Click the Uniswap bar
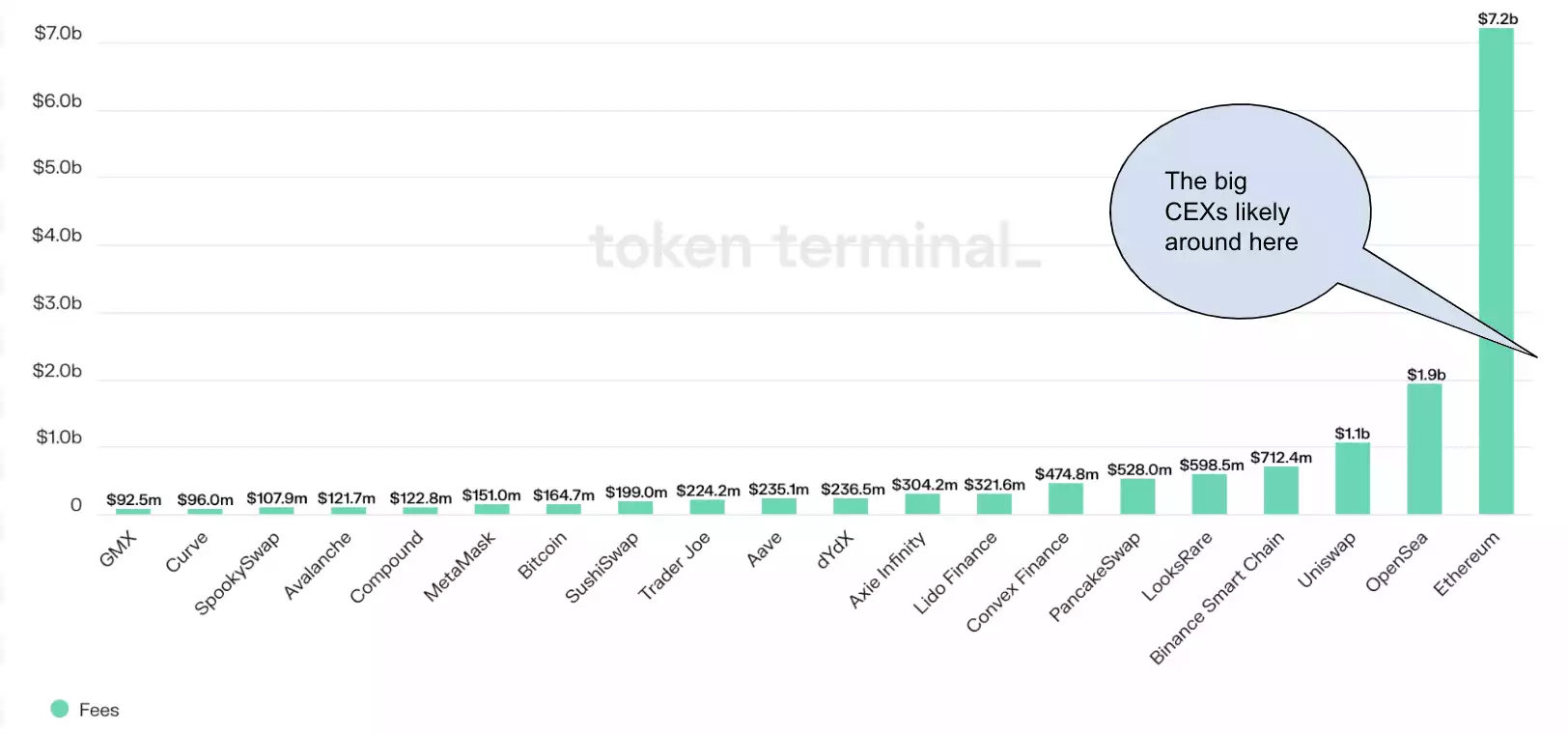1568x734 pixels. 1352,478
